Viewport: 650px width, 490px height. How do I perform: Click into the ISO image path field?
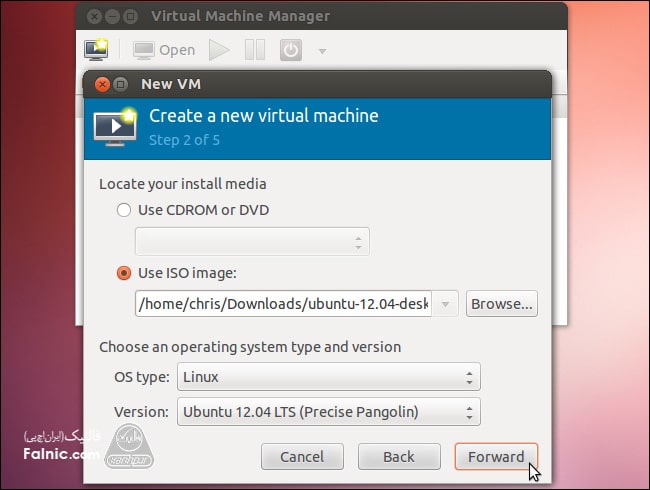pos(283,303)
